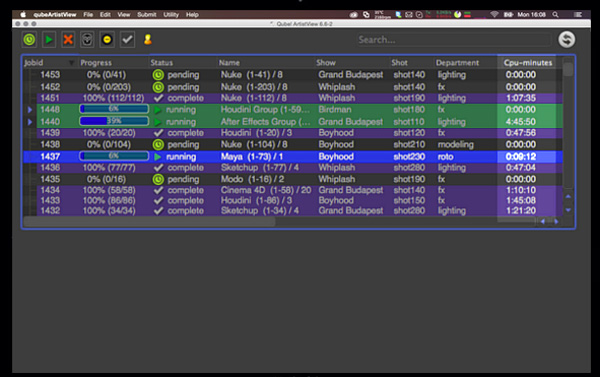This screenshot has width=600, height=377.
Task: Click the 6% progress bar of job 1437
Action: click(114, 156)
